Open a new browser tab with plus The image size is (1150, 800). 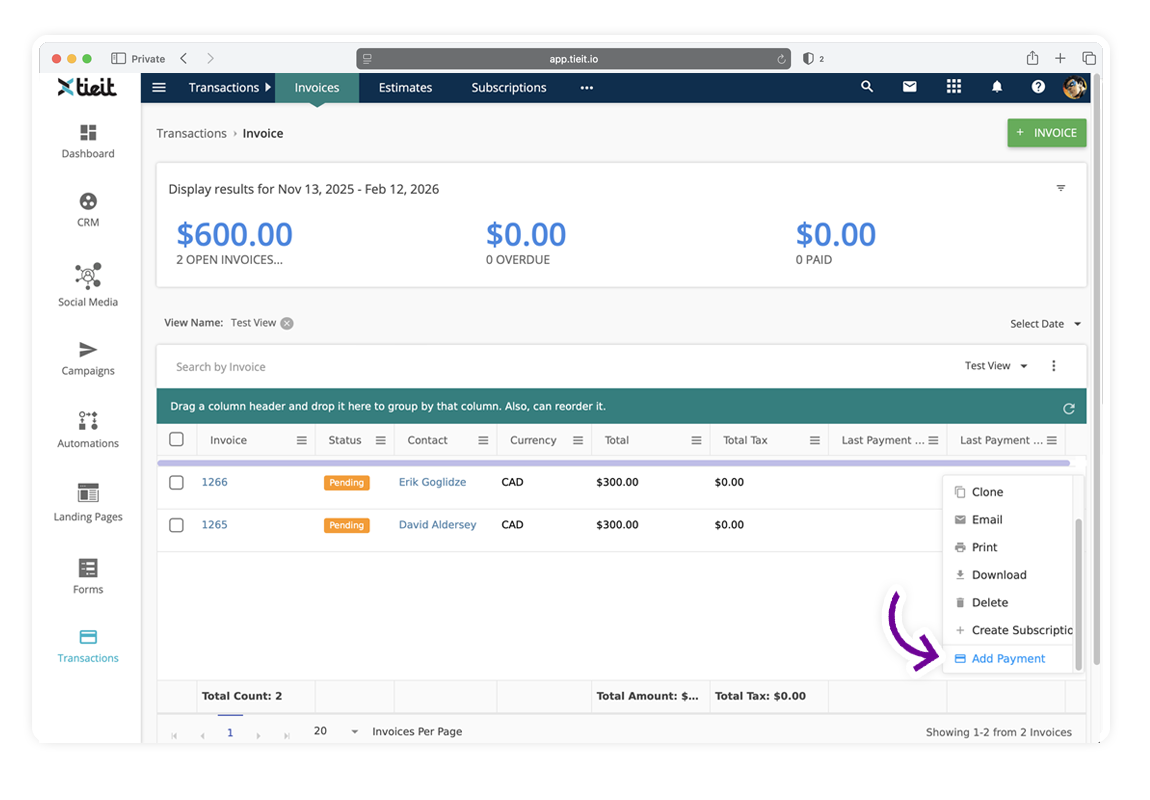[1060, 58]
